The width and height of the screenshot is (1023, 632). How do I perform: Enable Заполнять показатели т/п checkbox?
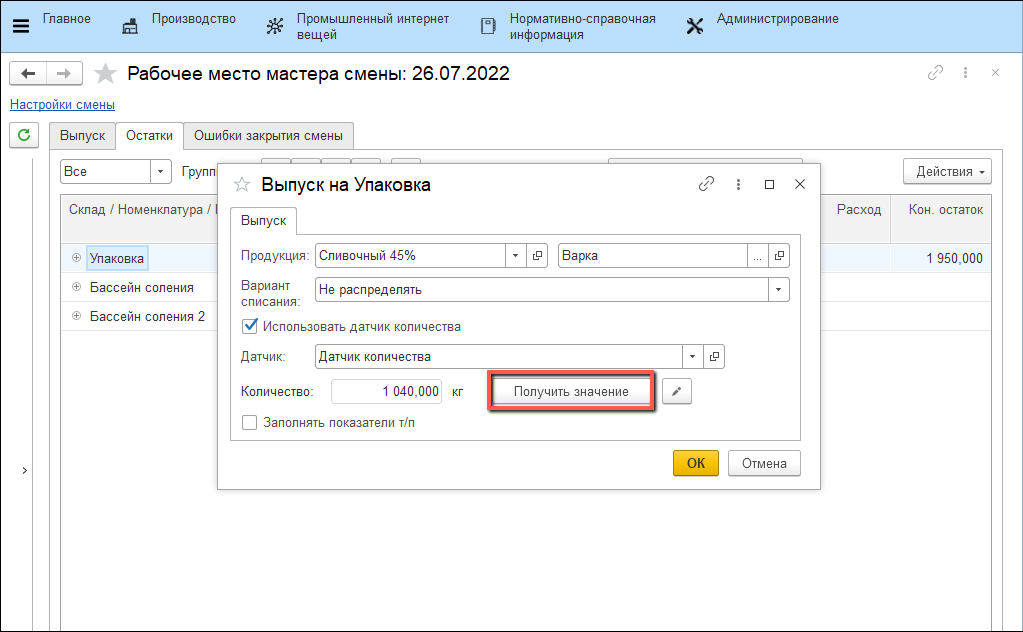pyautogui.click(x=250, y=423)
